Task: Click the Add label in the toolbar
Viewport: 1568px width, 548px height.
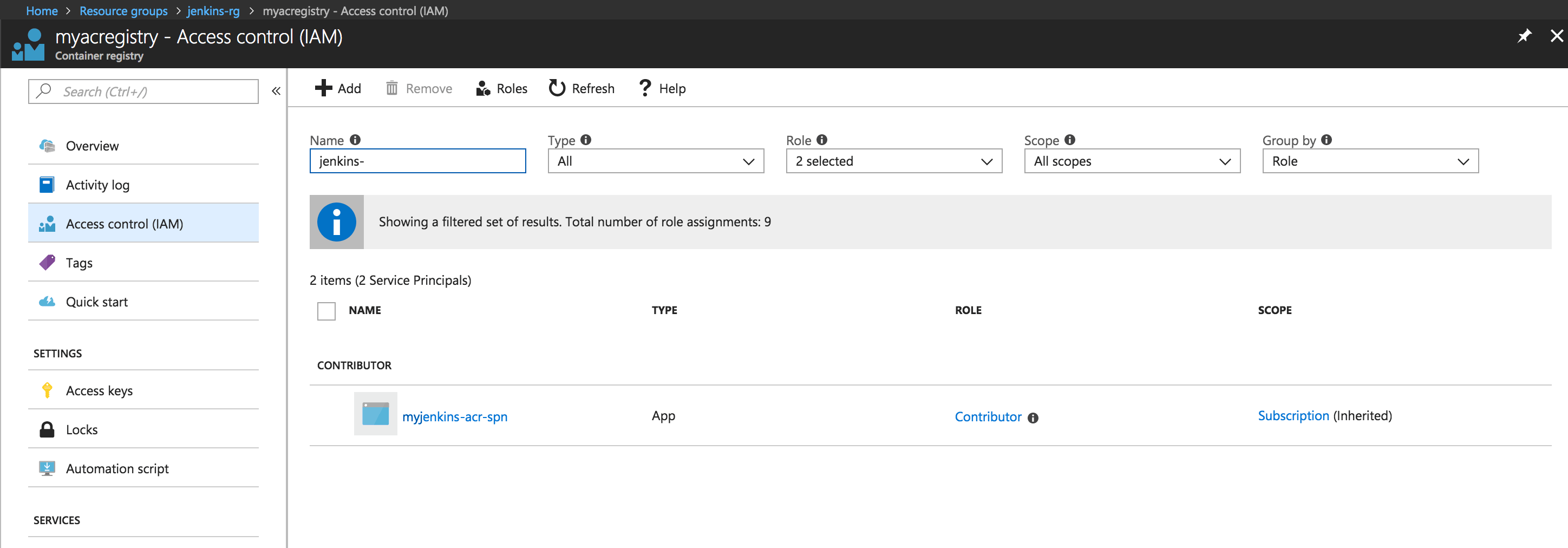Action: tap(349, 88)
